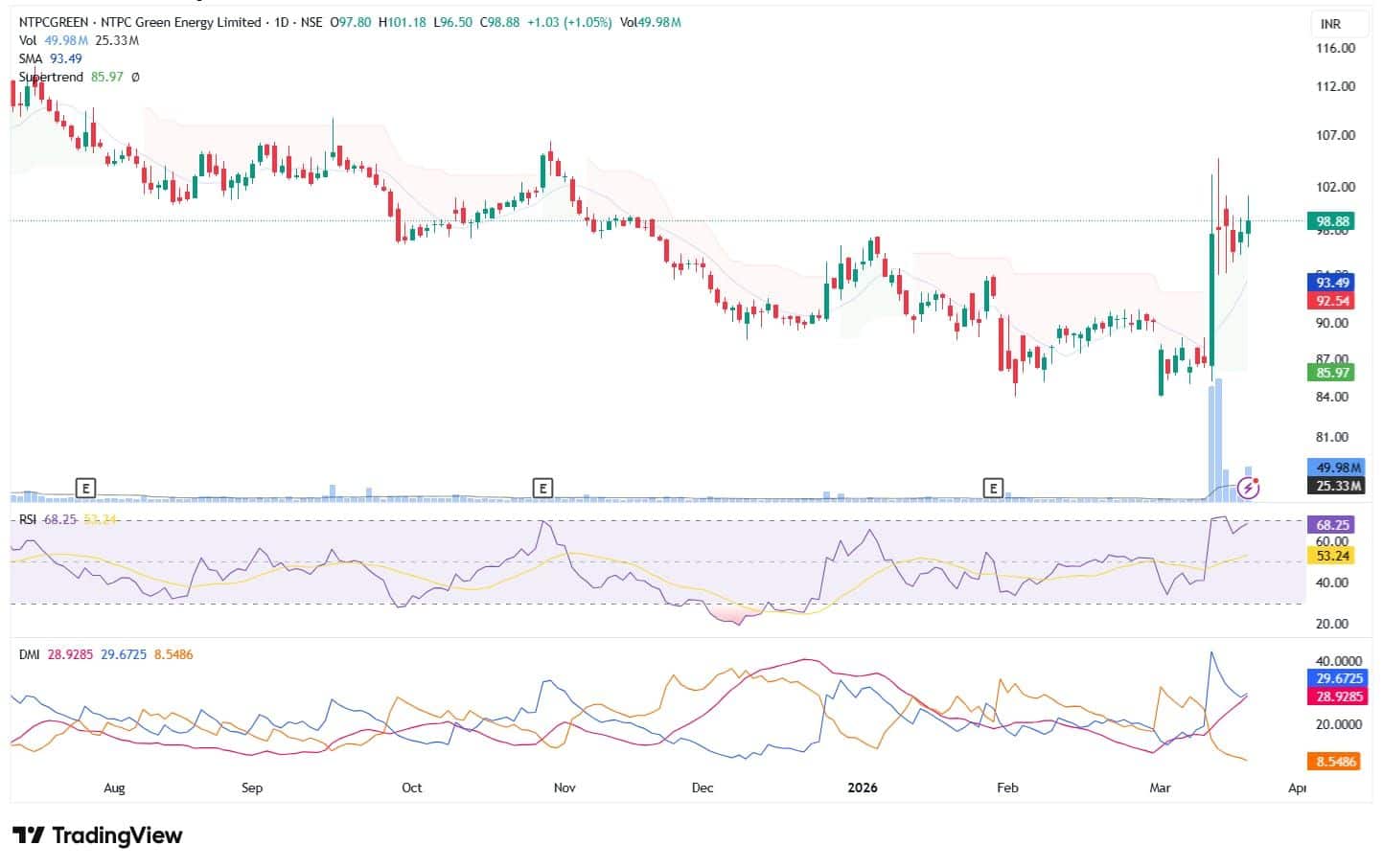Viewport: 1383px width, 868px height.
Task: Click the Oct label on time axis
Action: click(411, 788)
